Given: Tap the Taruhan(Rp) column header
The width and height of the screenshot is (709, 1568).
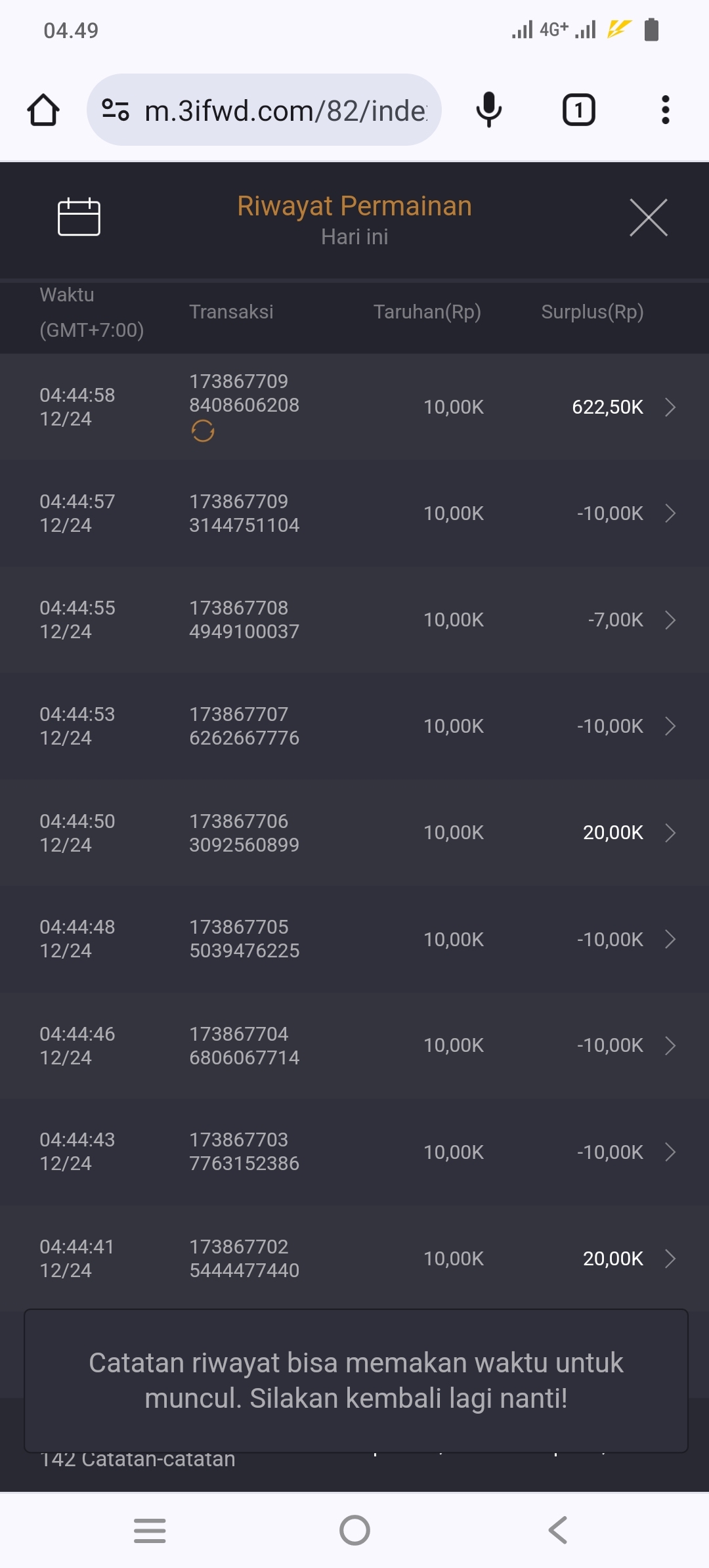Looking at the screenshot, I should 427,312.
